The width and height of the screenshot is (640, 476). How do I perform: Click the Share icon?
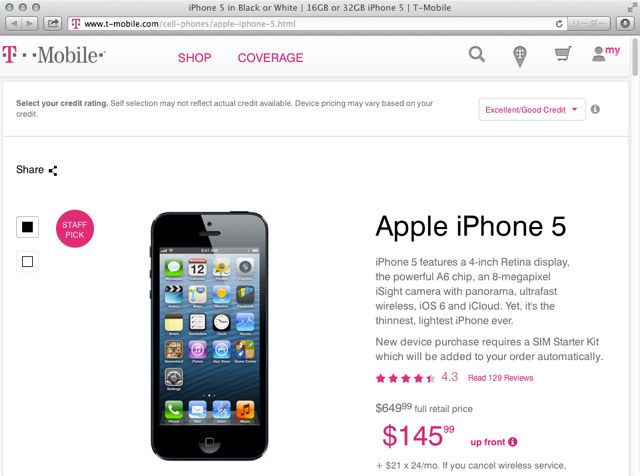tap(53, 171)
